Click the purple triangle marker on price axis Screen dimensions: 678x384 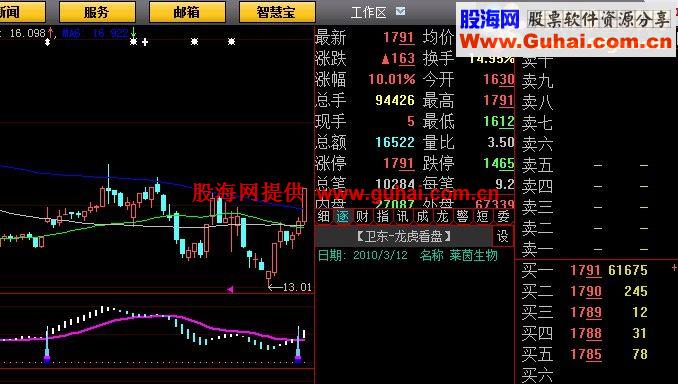pyautogui.click(x=230, y=289)
